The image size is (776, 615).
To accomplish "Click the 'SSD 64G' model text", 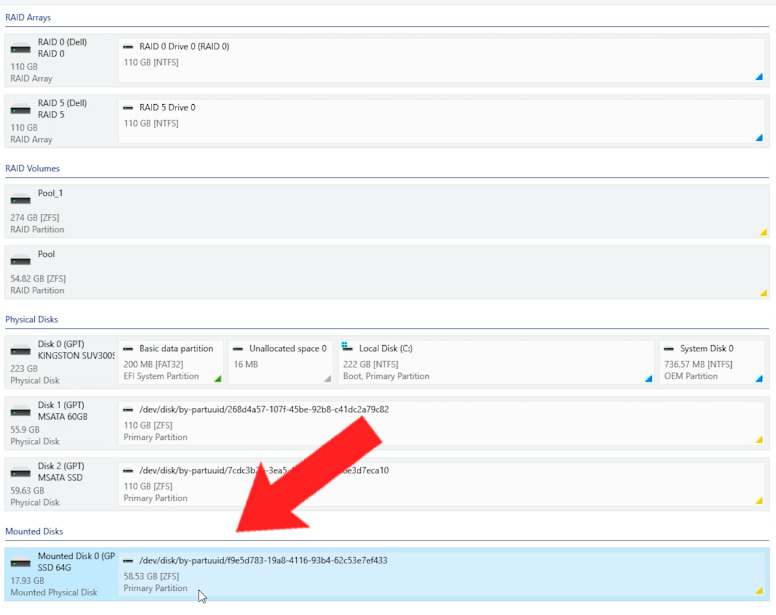I will [54, 568].
